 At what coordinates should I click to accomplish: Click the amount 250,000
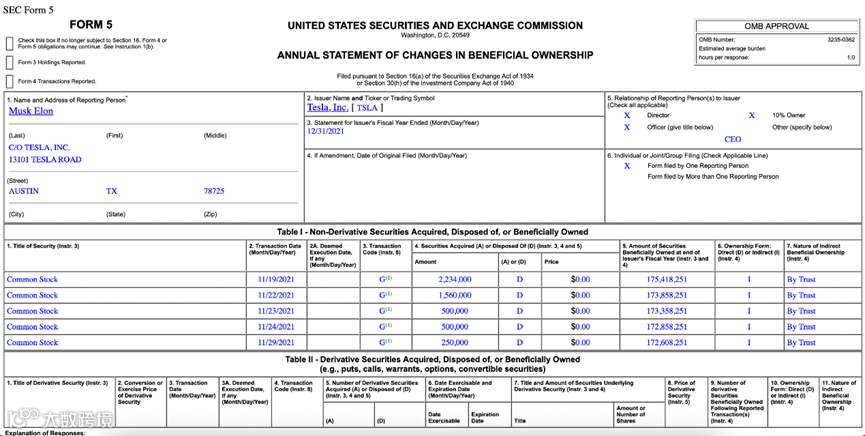pyautogui.click(x=455, y=343)
